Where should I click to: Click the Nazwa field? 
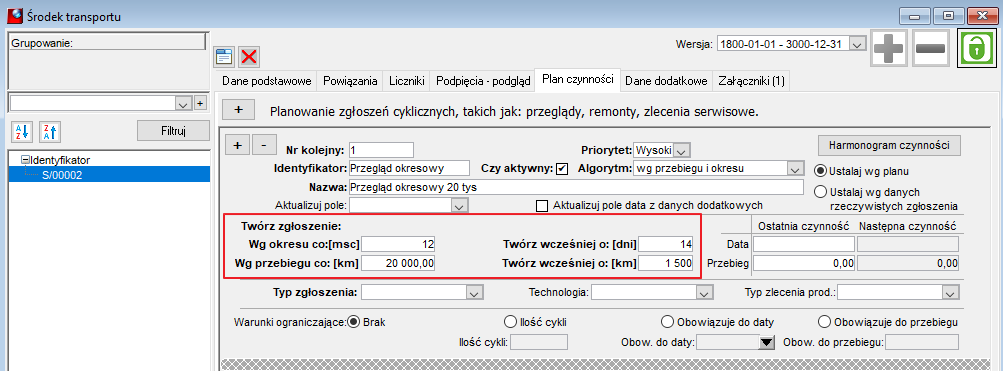pyautogui.click(x=575, y=187)
